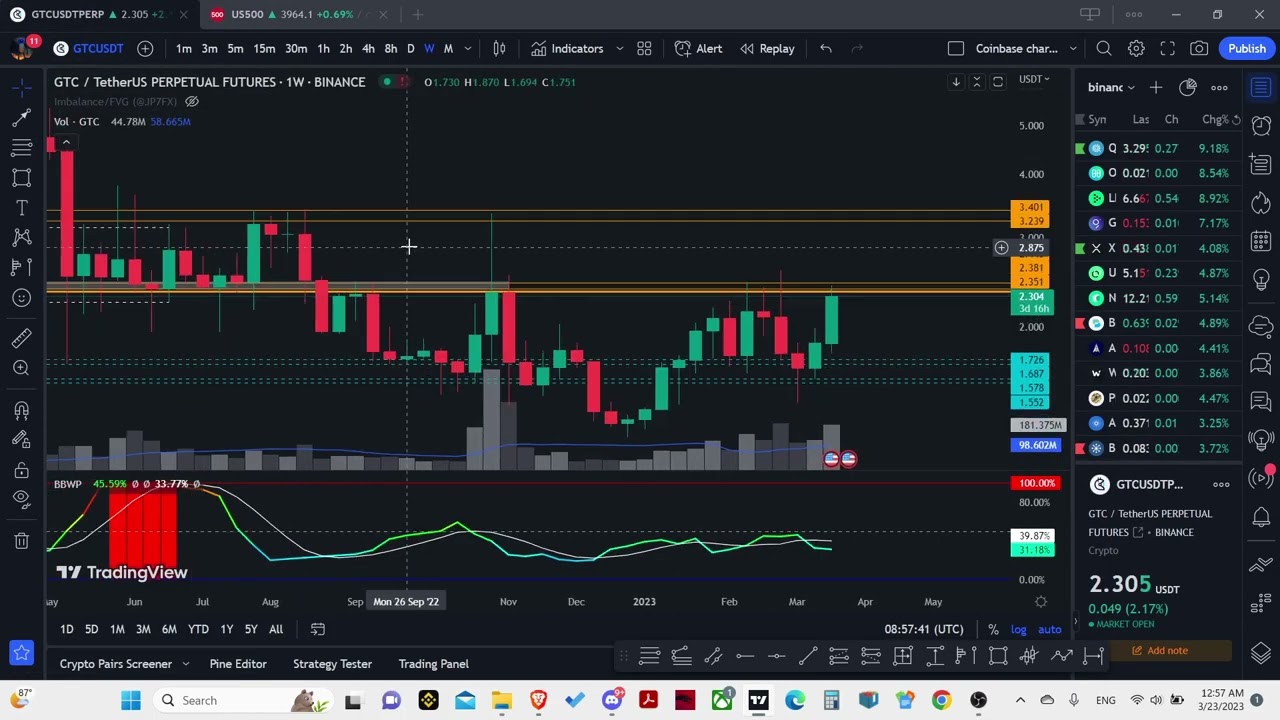The width and height of the screenshot is (1280, 720).
Task: Select the D daily timeframe
Action: 410,48
